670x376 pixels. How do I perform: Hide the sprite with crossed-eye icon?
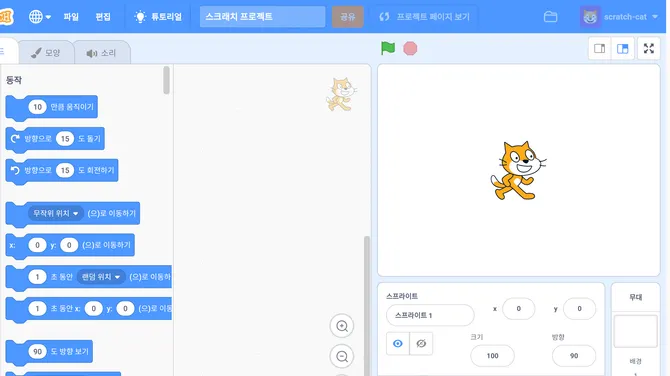(421, 344)
